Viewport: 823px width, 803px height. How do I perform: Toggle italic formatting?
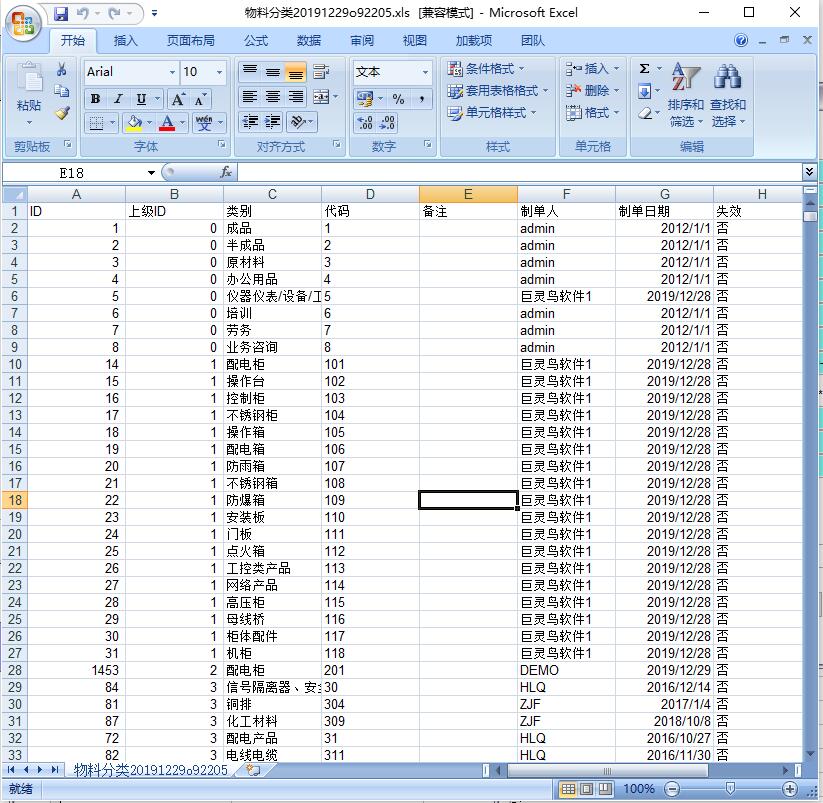point(118,99)
